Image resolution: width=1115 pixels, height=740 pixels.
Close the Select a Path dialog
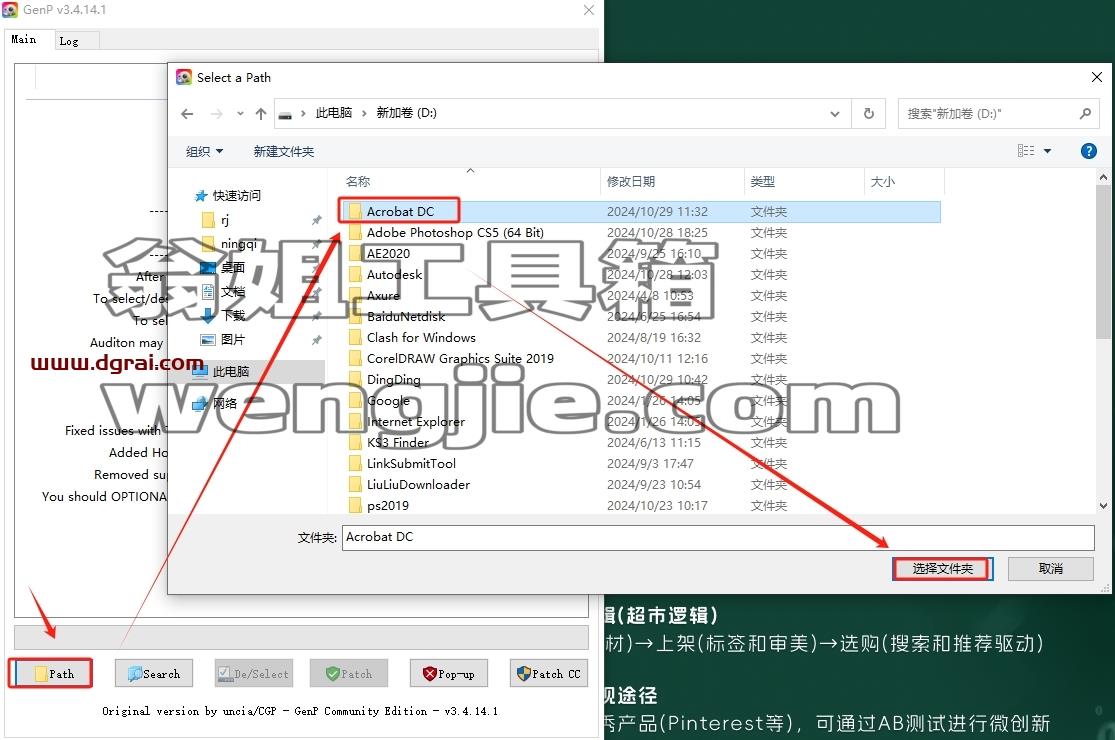[x=1097, y=77]
